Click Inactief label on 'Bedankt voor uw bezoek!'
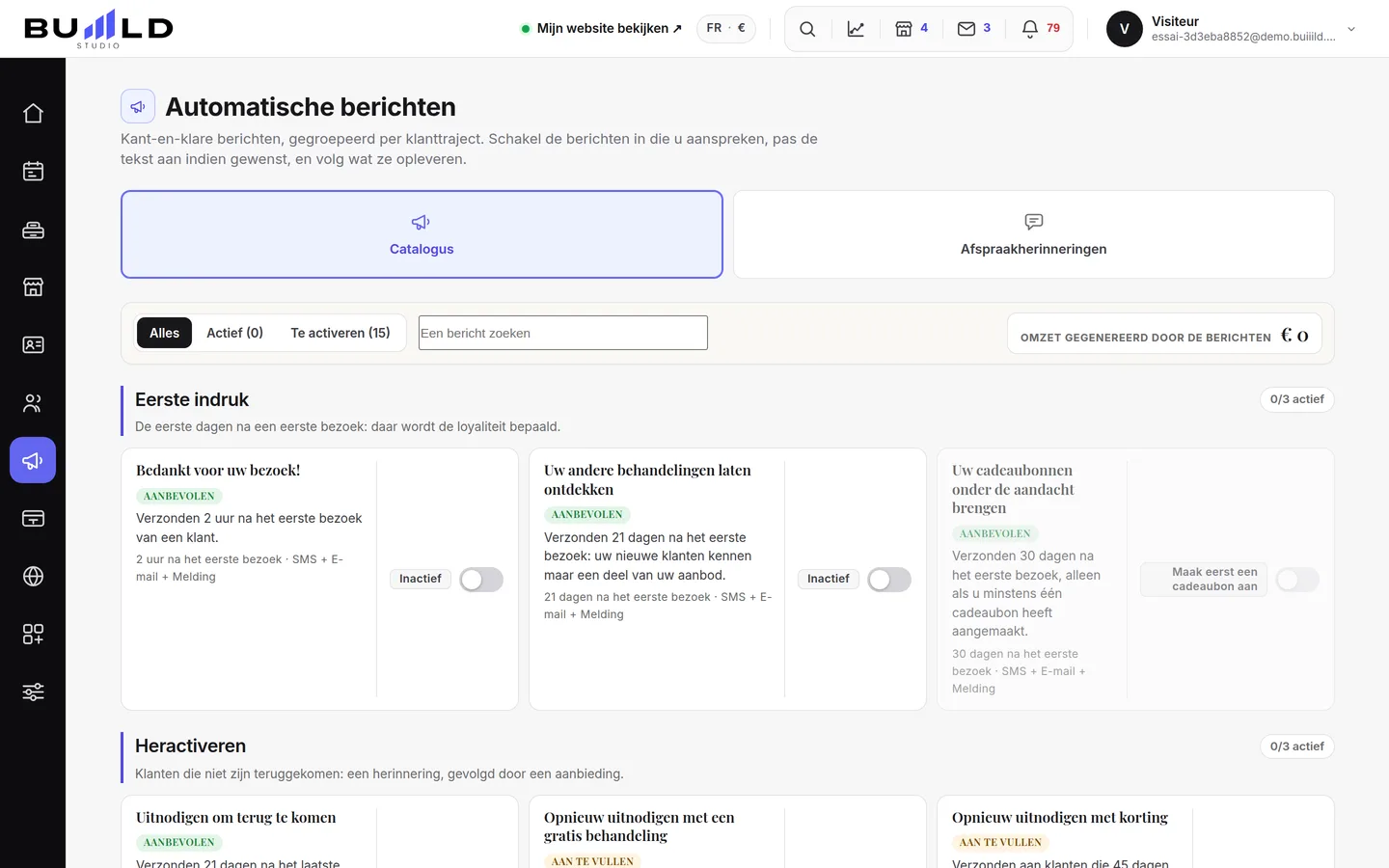The image size is (1389, 868). click(x=421, y=579)
